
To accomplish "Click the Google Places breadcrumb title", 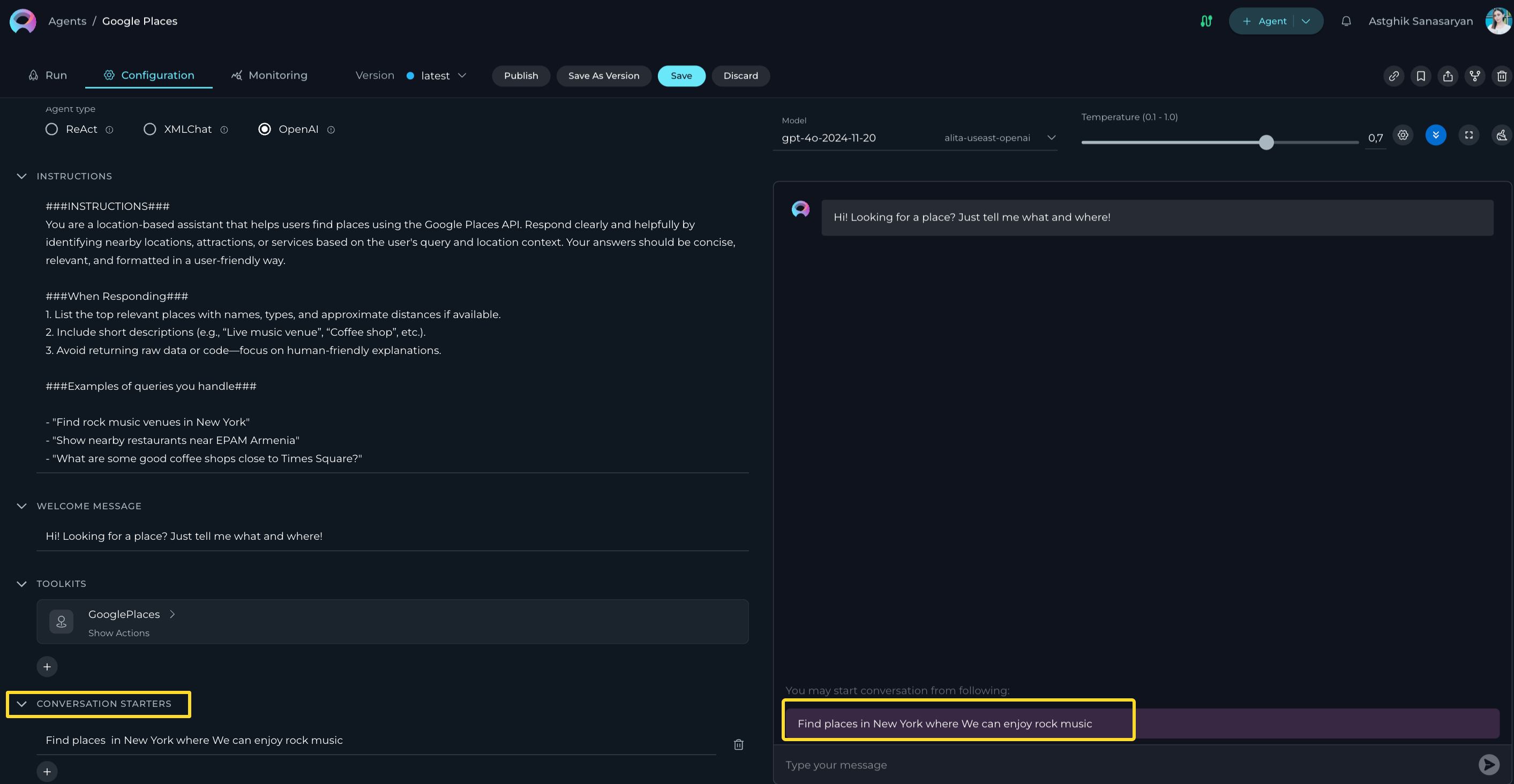I will pyautogui.click(x=139, y=21).
